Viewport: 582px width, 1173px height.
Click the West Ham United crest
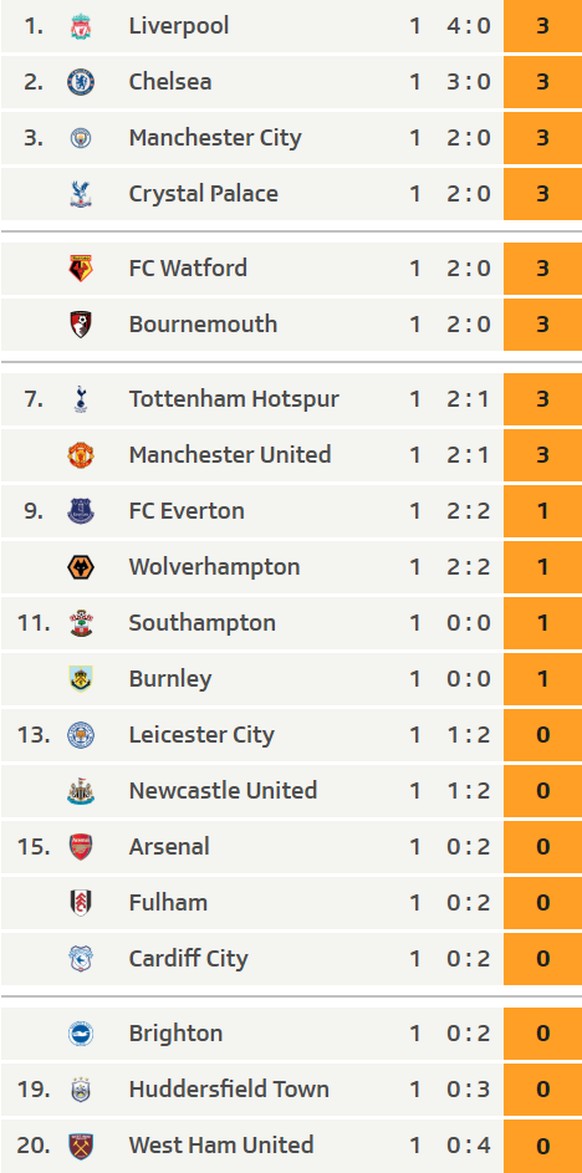tap(81, 1145)
